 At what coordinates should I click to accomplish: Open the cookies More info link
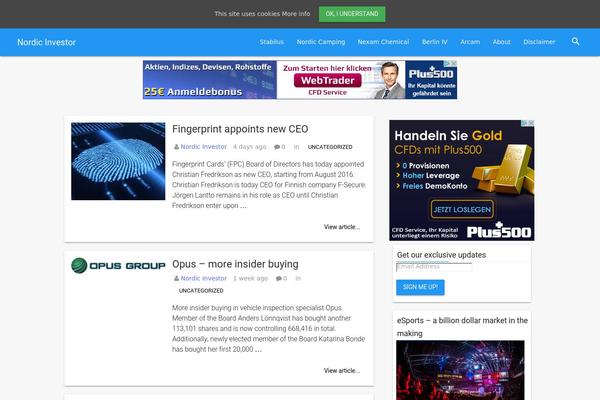[x=296, y=14]
